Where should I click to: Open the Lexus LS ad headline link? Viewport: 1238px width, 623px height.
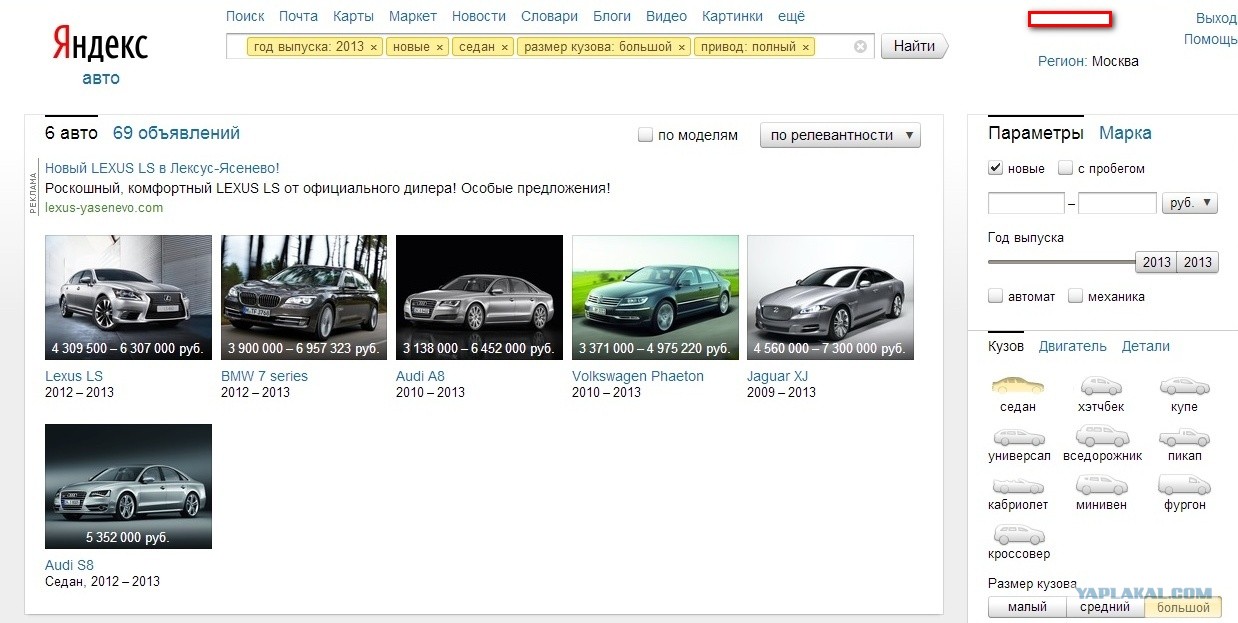(x=162, y=168)
